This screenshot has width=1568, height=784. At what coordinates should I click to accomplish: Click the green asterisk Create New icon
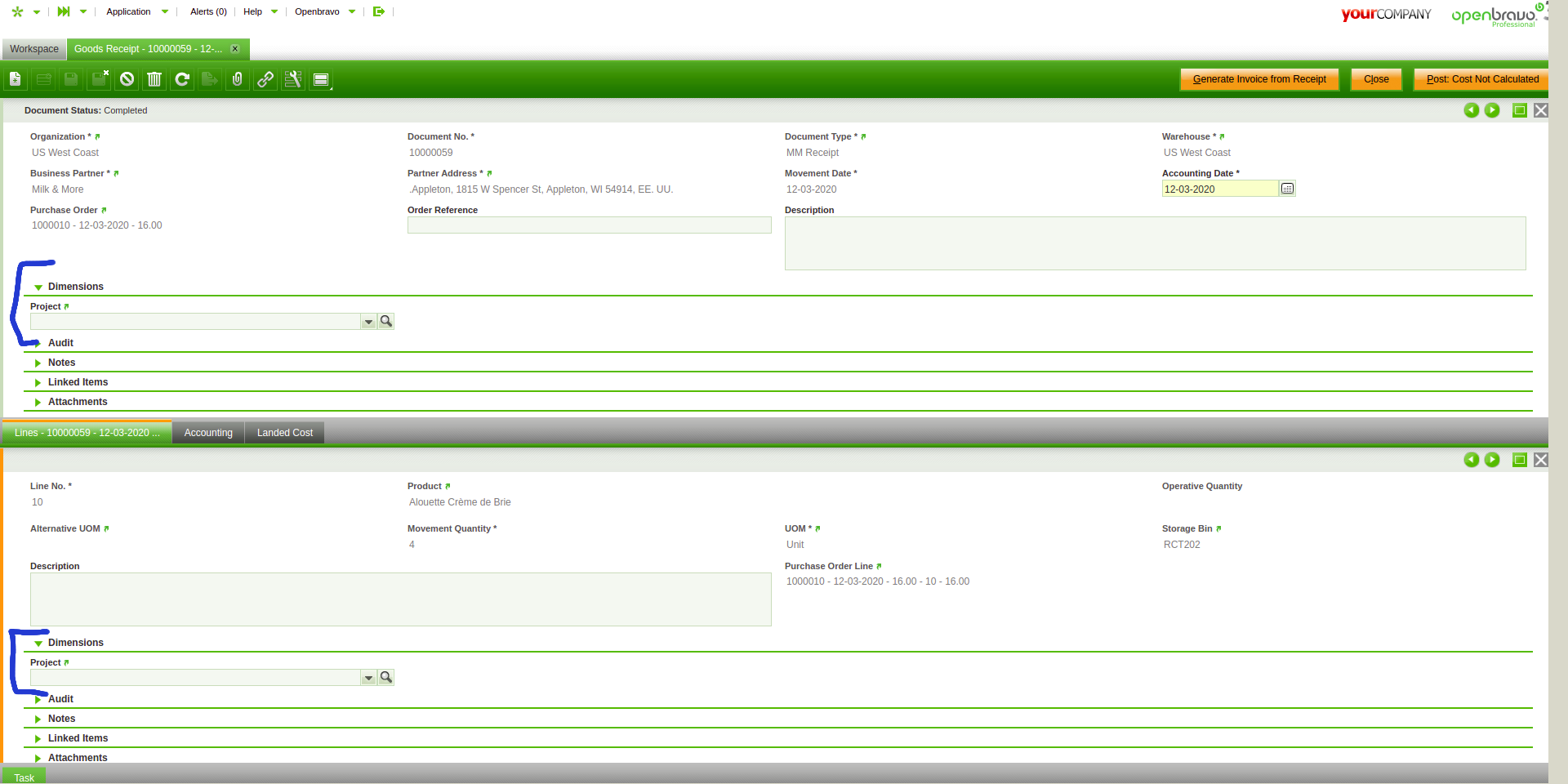coord(17,11)
